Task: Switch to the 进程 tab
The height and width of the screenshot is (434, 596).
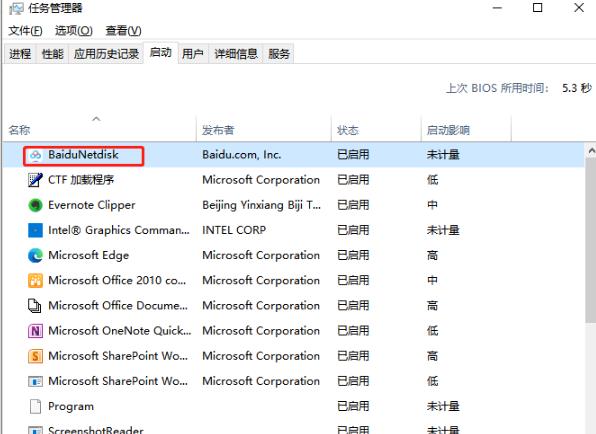Action: [x=20, y=54]
